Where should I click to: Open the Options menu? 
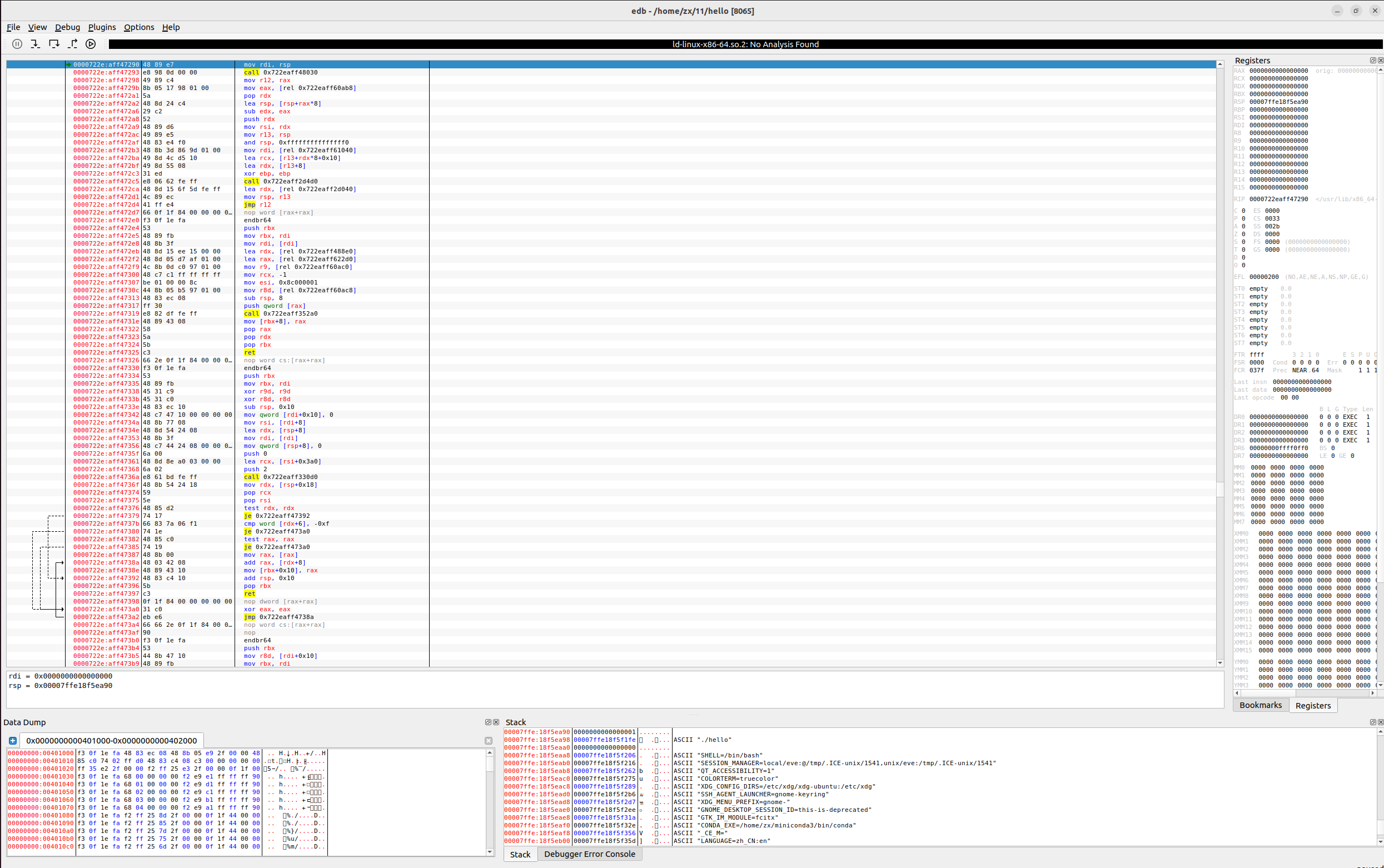pyautogui.click(x=139, y=27)
